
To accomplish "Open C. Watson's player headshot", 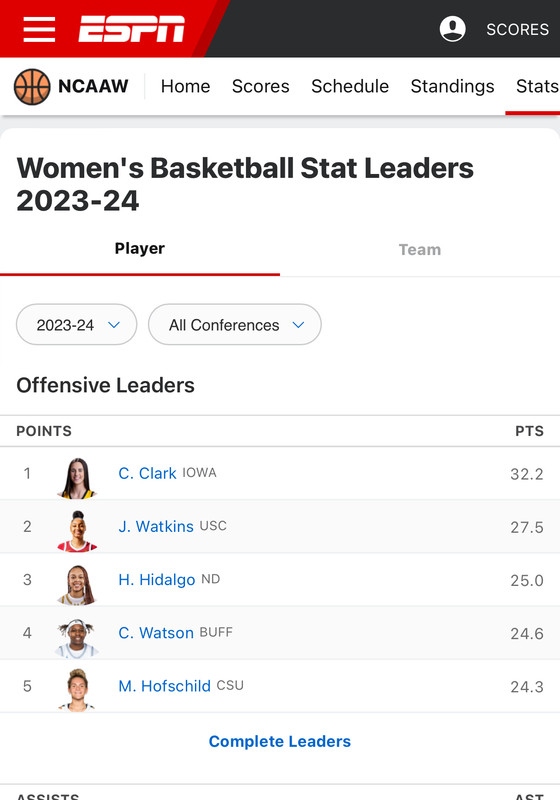I will [77, 638].
